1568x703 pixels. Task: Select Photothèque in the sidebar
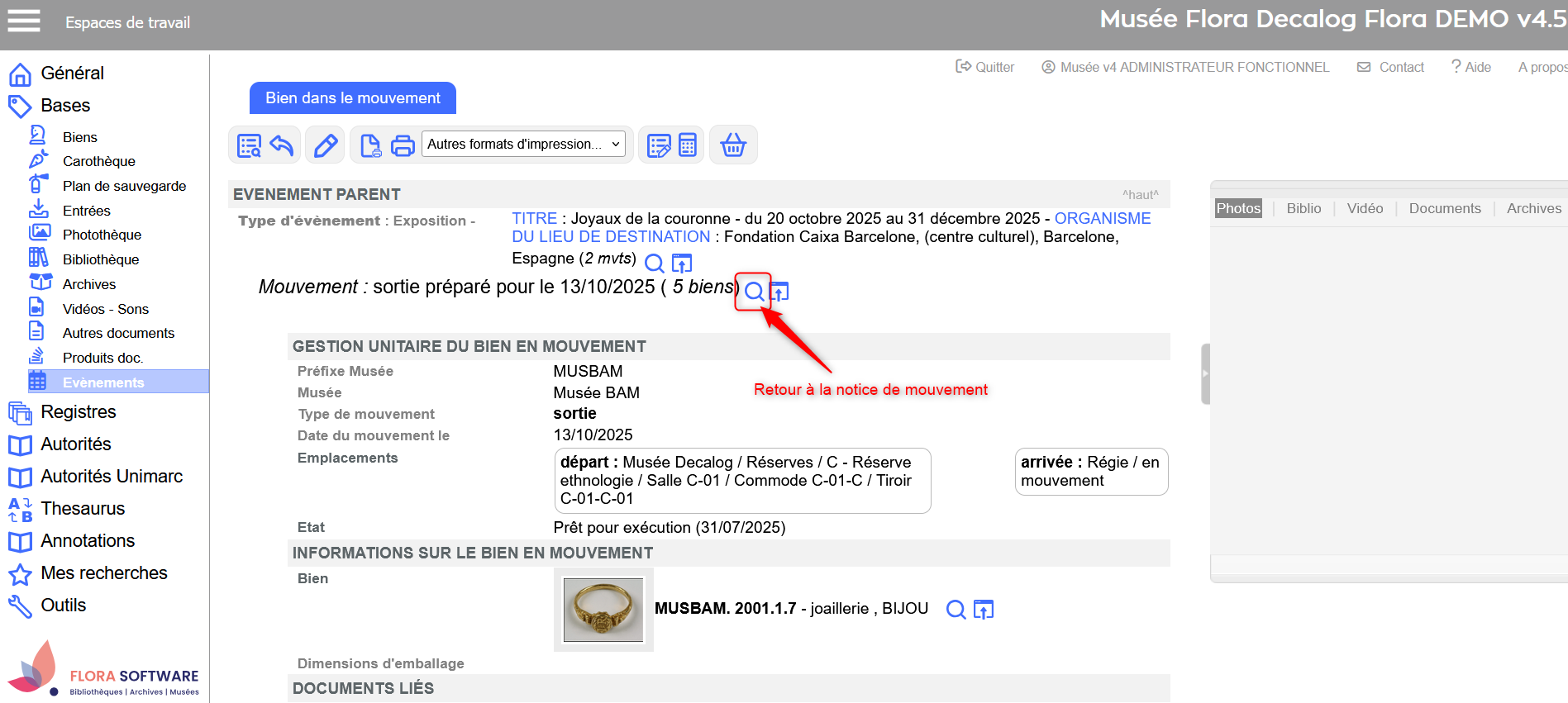pos(102,235)
